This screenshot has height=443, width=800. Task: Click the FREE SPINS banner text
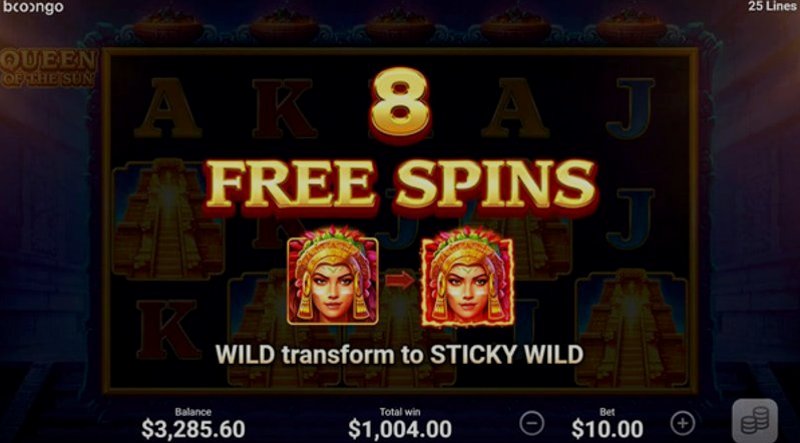click(400, 185)
